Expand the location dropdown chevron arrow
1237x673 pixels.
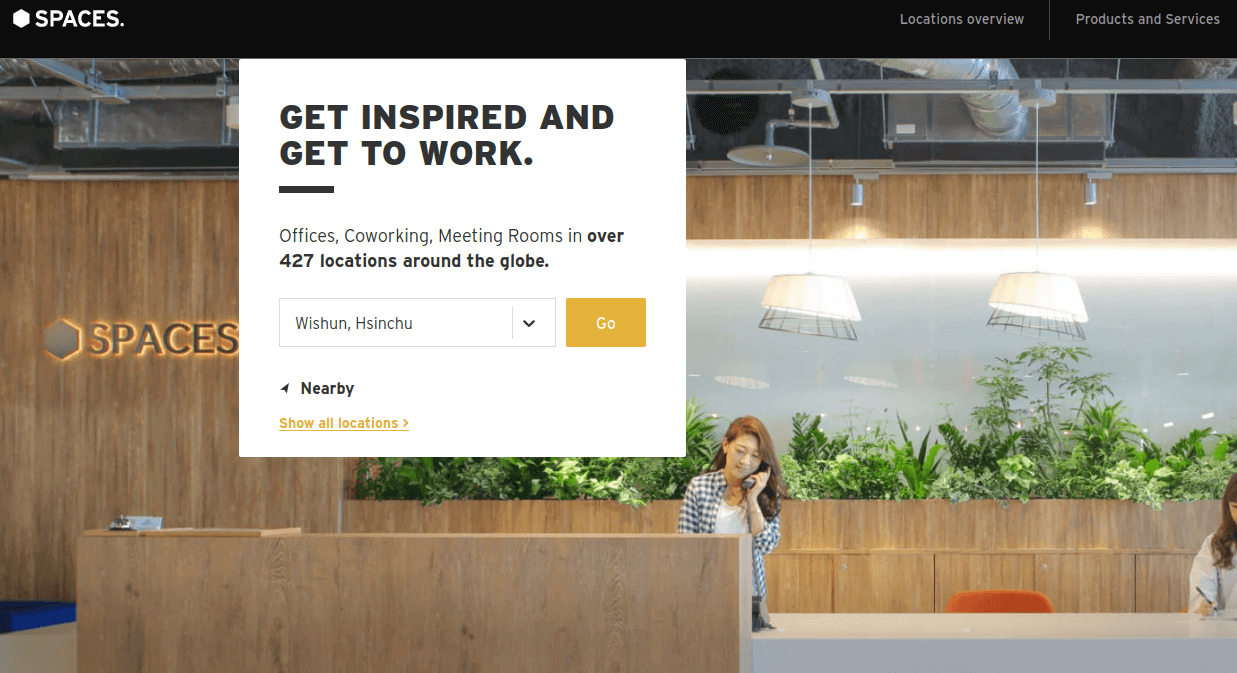click(x=530, y=323)
